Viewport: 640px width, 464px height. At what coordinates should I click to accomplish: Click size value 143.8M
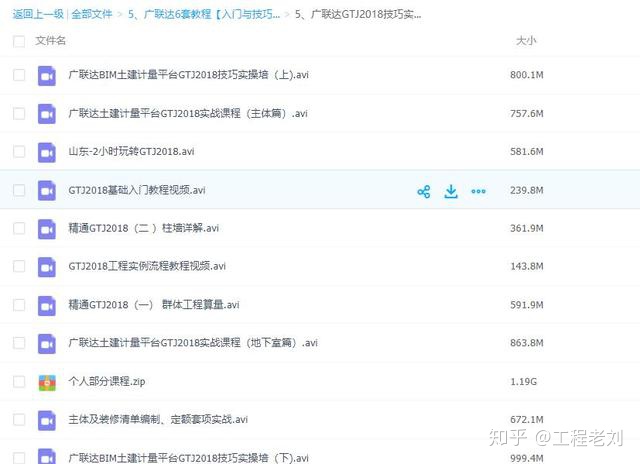pos(527,266)
